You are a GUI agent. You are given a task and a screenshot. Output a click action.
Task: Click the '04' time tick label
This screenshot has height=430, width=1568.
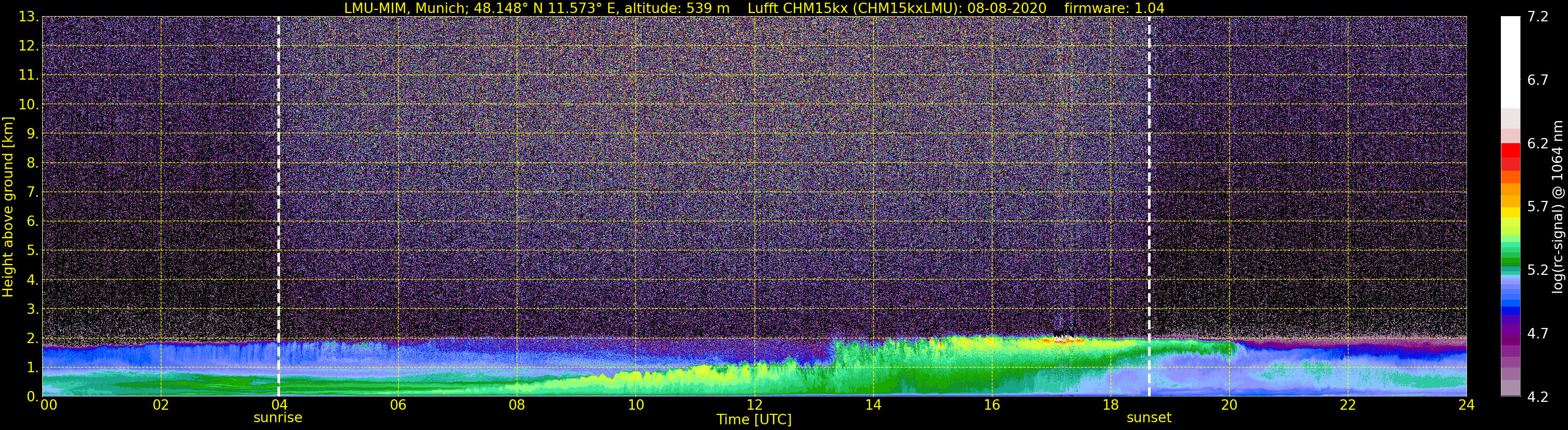pos(279,405)
